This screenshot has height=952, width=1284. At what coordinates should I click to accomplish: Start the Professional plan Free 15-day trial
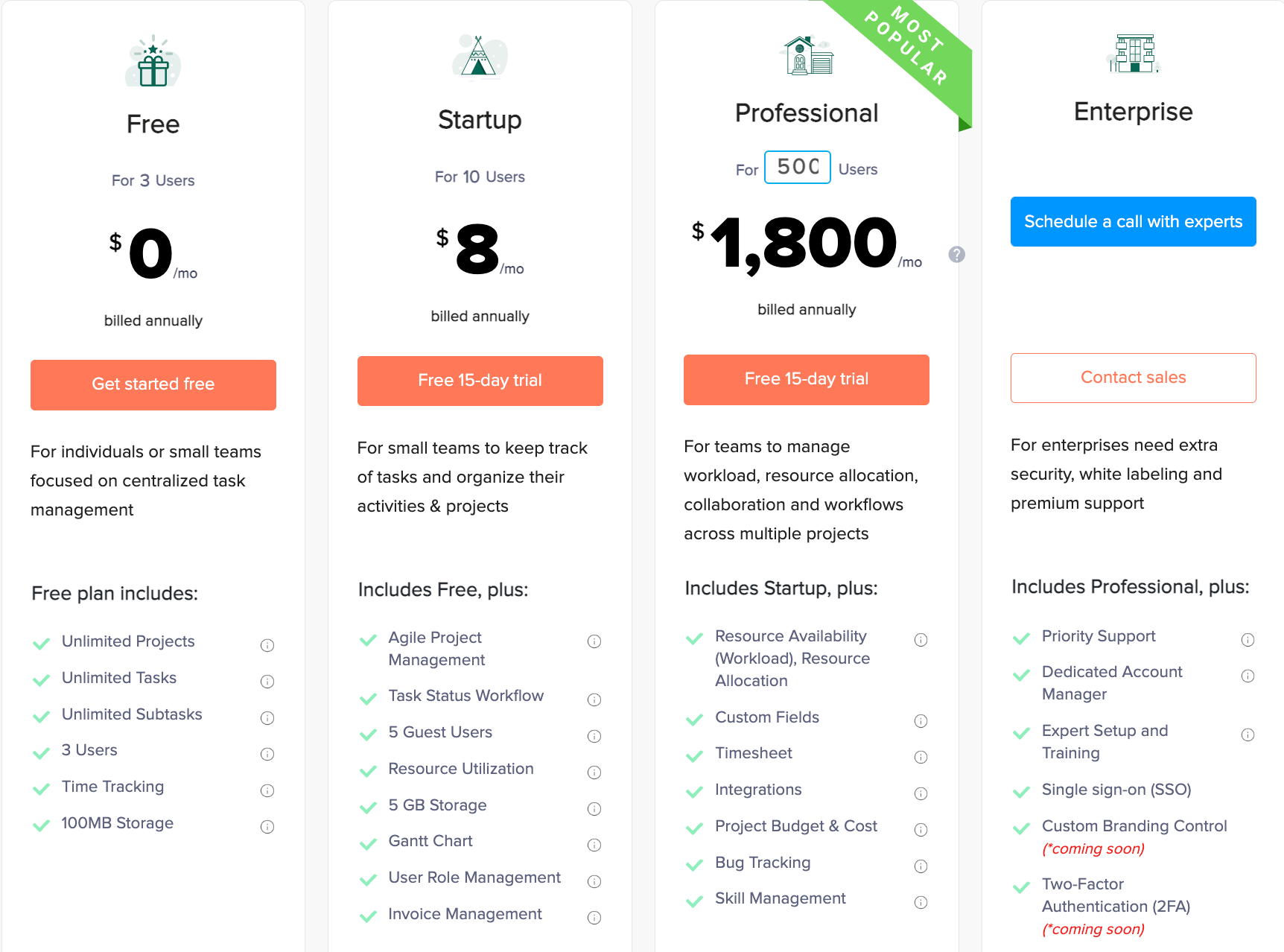click(807, 379)
